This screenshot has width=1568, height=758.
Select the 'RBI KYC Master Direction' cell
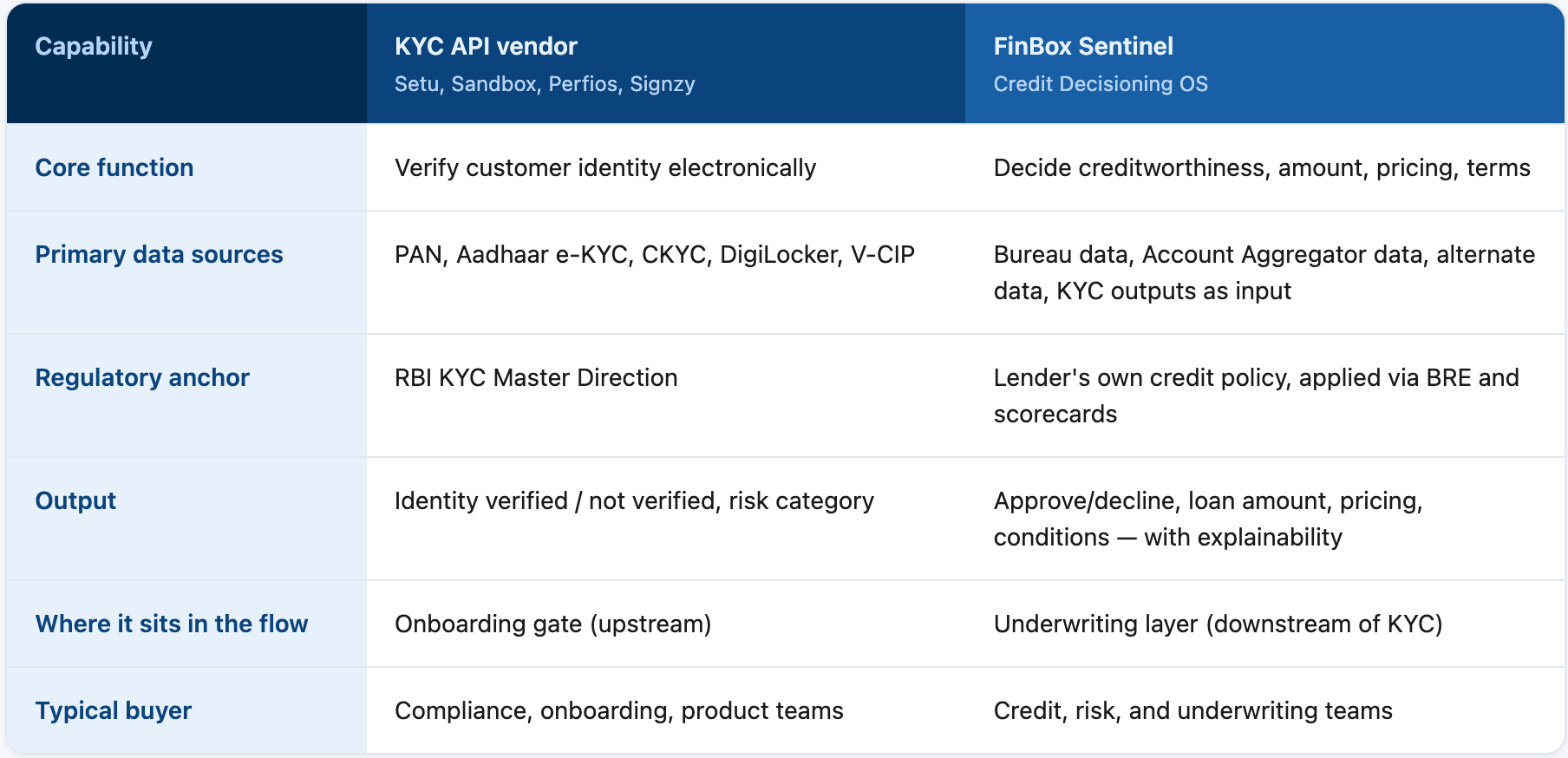pyautogui.click(x=536, y=377)
